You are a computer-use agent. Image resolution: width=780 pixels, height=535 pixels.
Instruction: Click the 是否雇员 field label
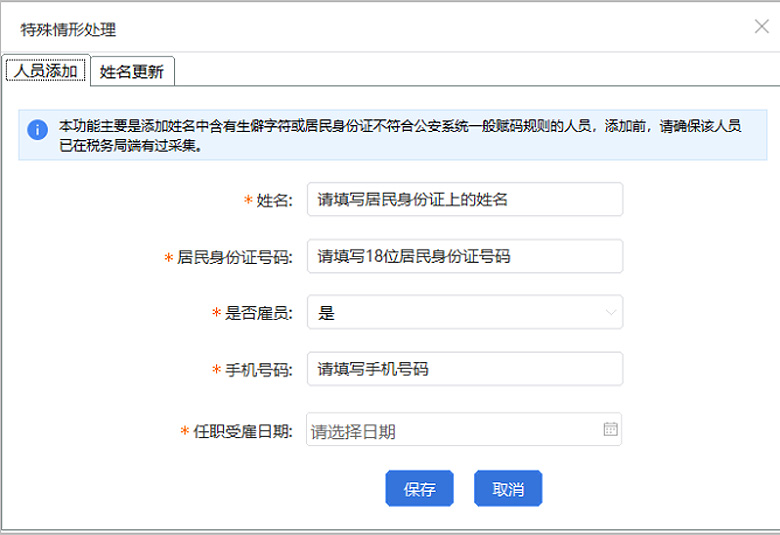[257, 313]
